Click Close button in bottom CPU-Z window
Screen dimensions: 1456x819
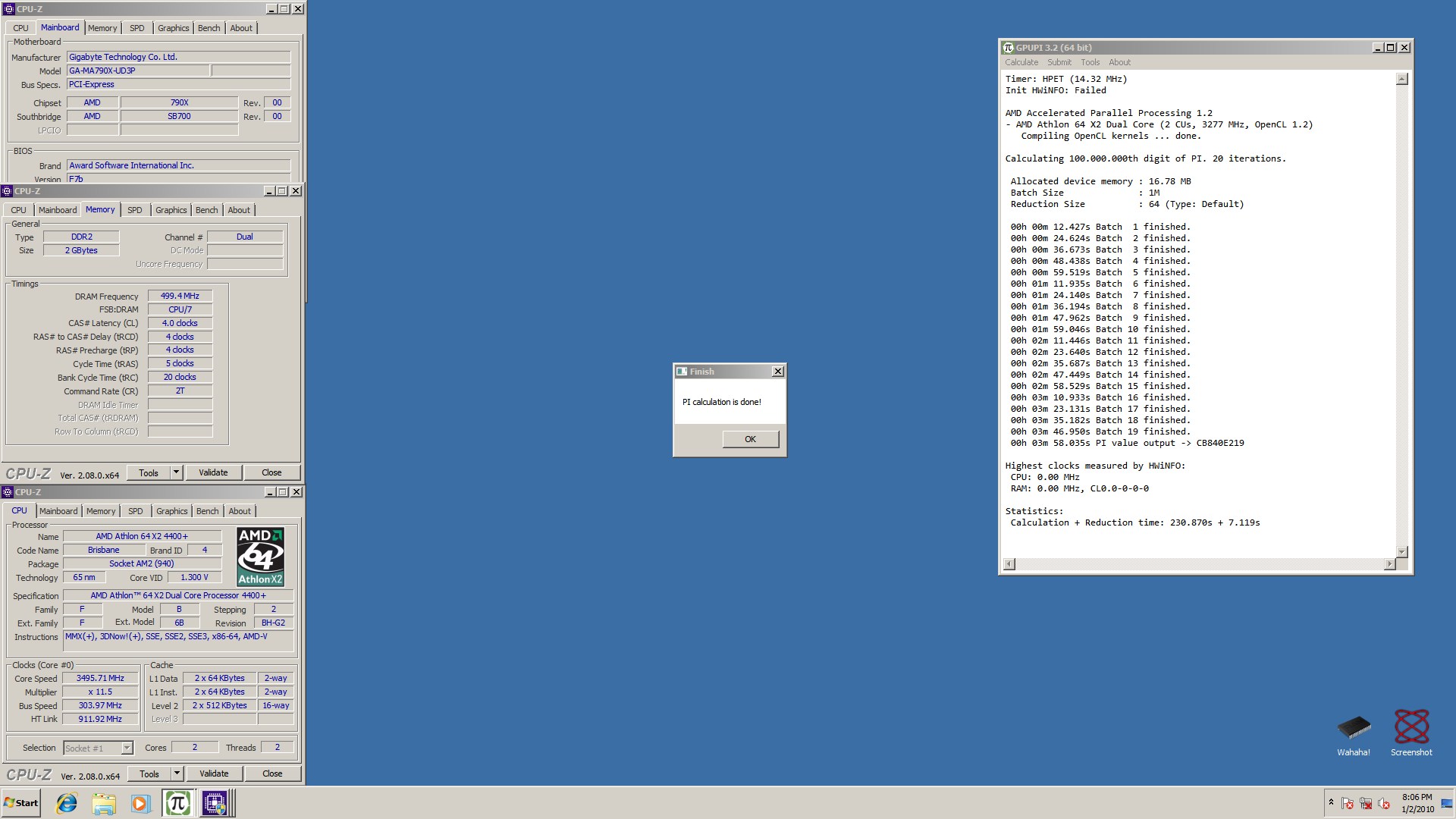(272, 773)
